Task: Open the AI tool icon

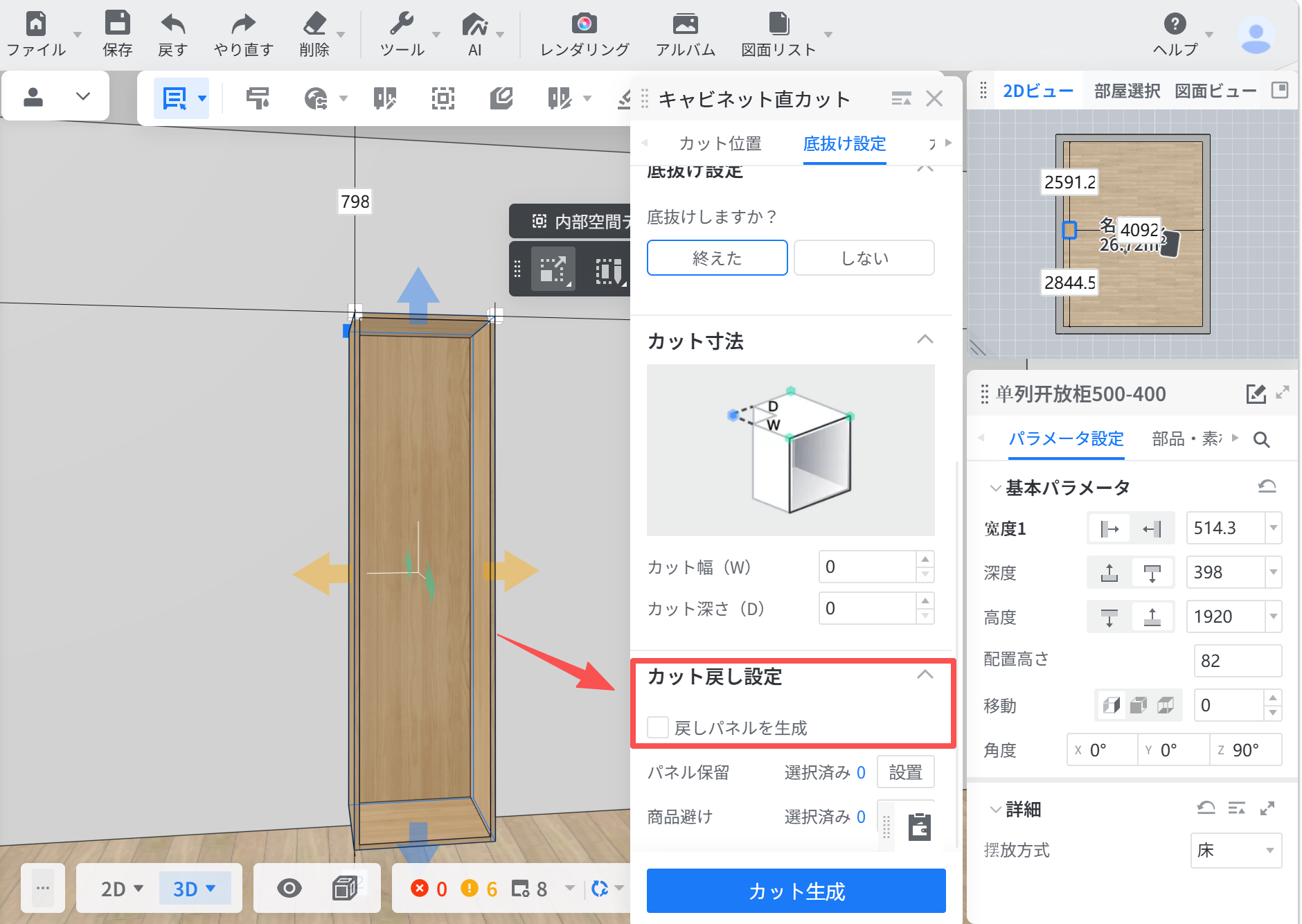Action: click(x=474, y=24)
